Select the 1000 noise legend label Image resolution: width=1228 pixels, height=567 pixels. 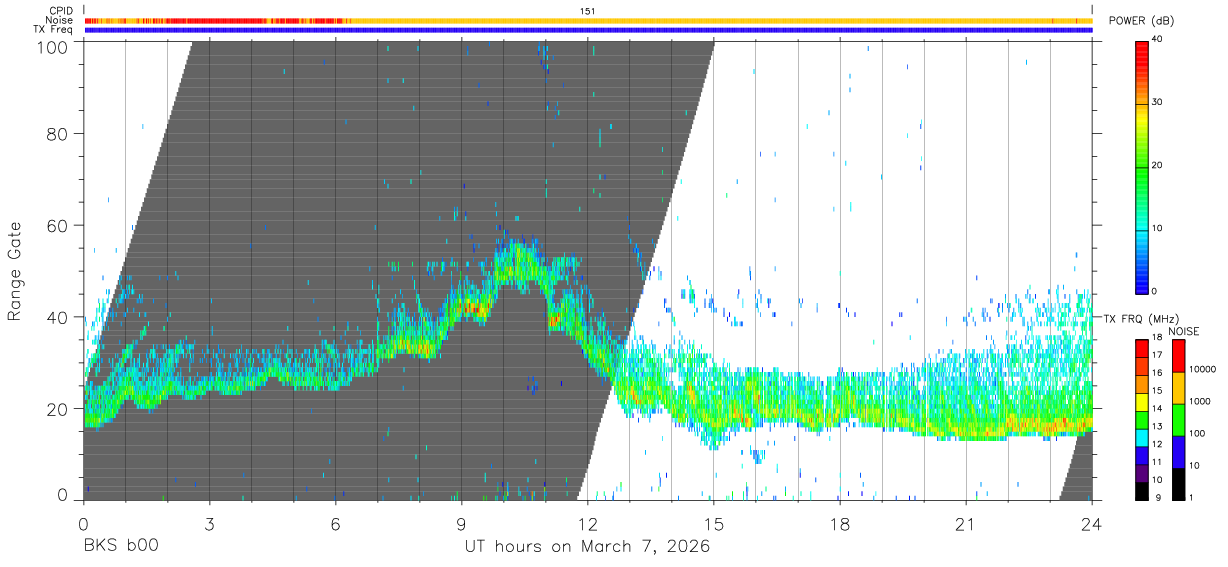[1199, 401]
